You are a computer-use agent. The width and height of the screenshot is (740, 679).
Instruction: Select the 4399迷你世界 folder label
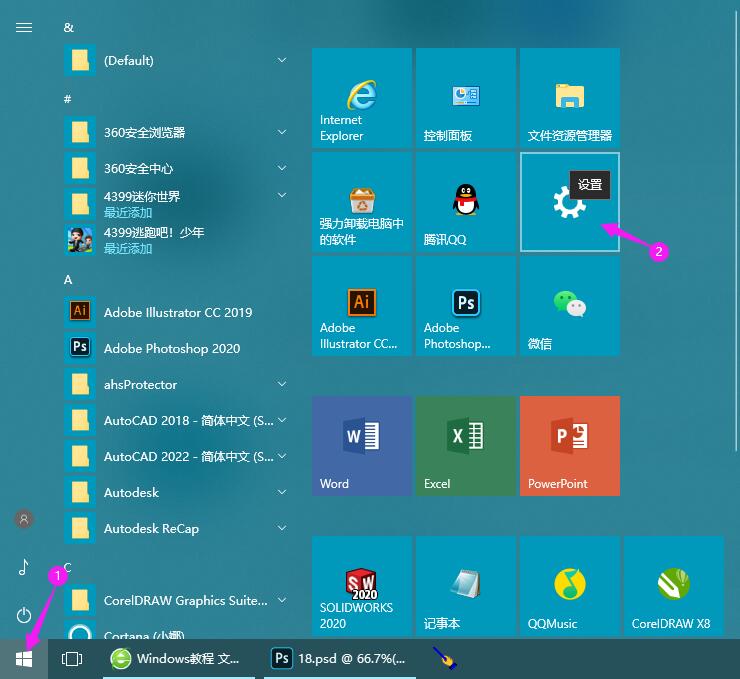click(x=142, y=196)
